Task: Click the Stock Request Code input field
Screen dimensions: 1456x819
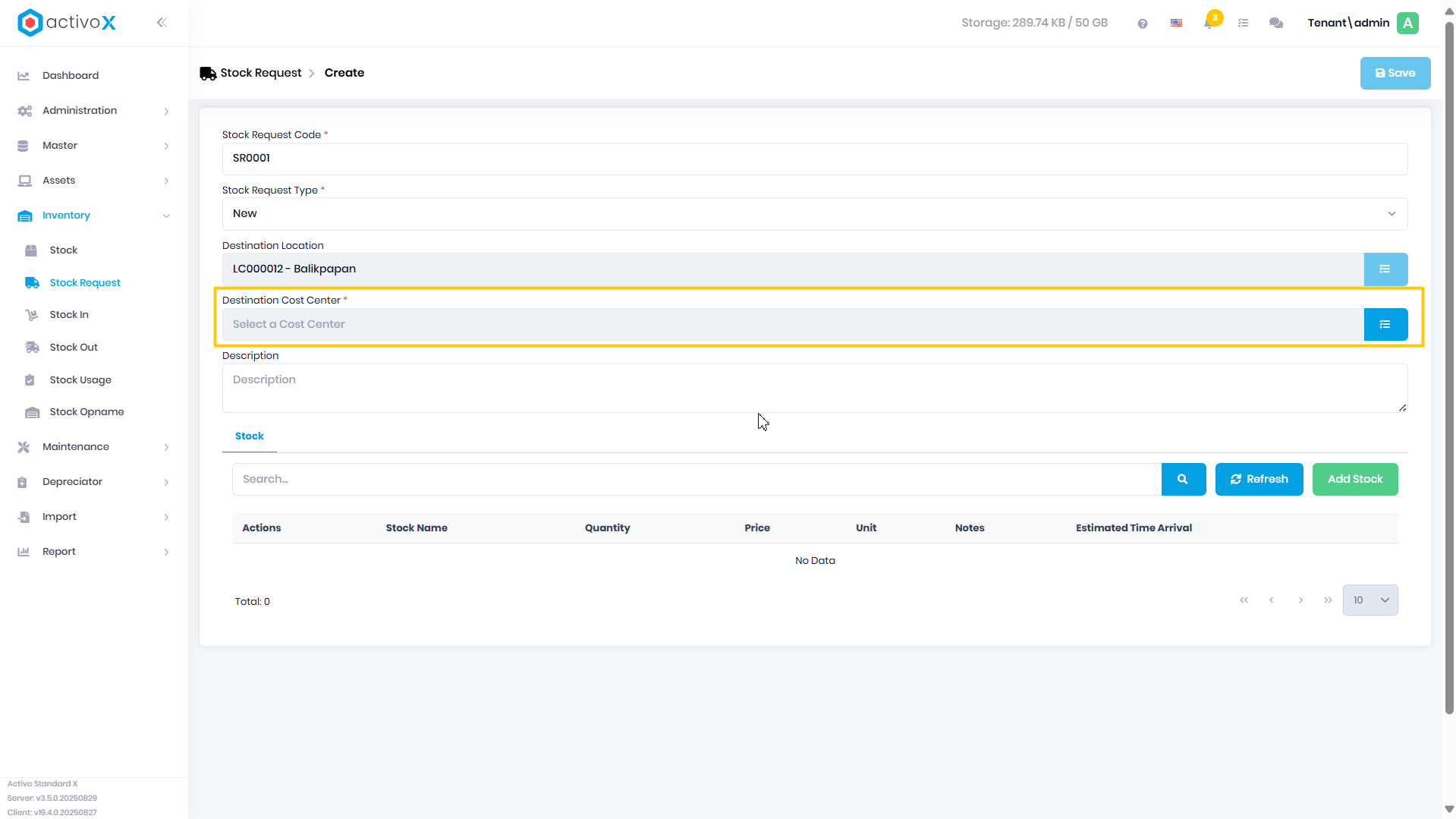Action: tap(814, 159)
